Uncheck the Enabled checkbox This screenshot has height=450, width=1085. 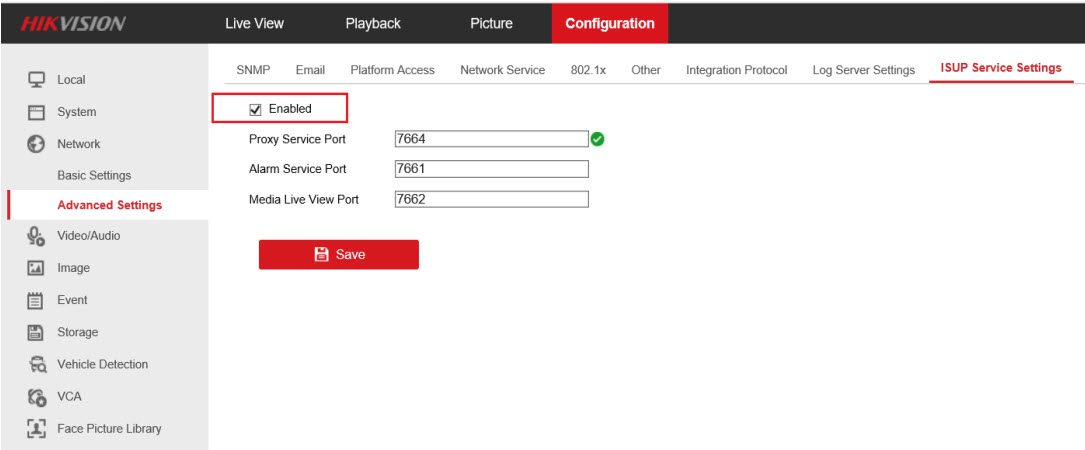click(255, 109)
